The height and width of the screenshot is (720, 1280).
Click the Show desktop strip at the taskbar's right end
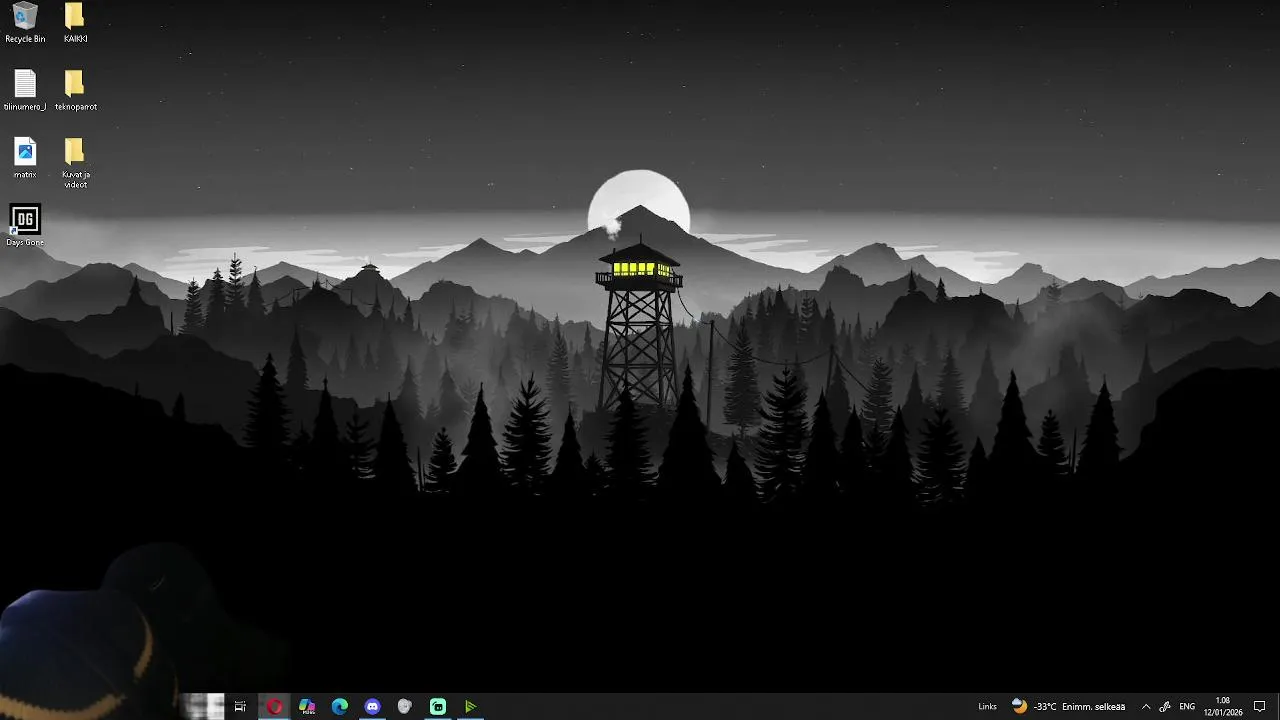click(1277, 707)
